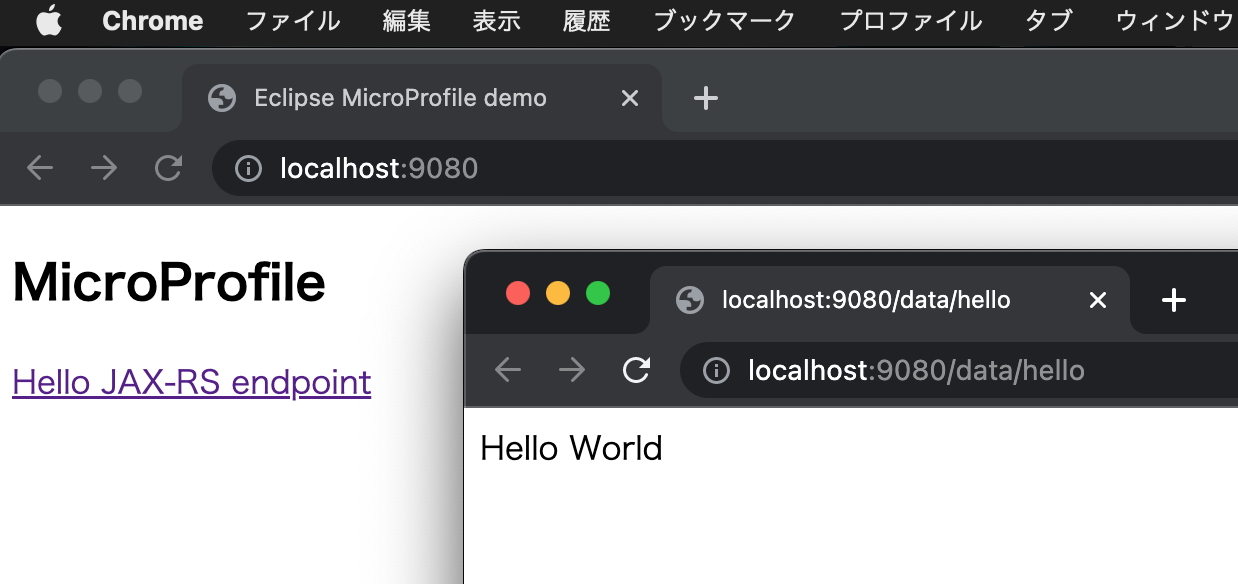Go forward in the data/hello window
The height and width of the screenshot is (584, 1238).
pyautogui.click(x=572, y=370)
